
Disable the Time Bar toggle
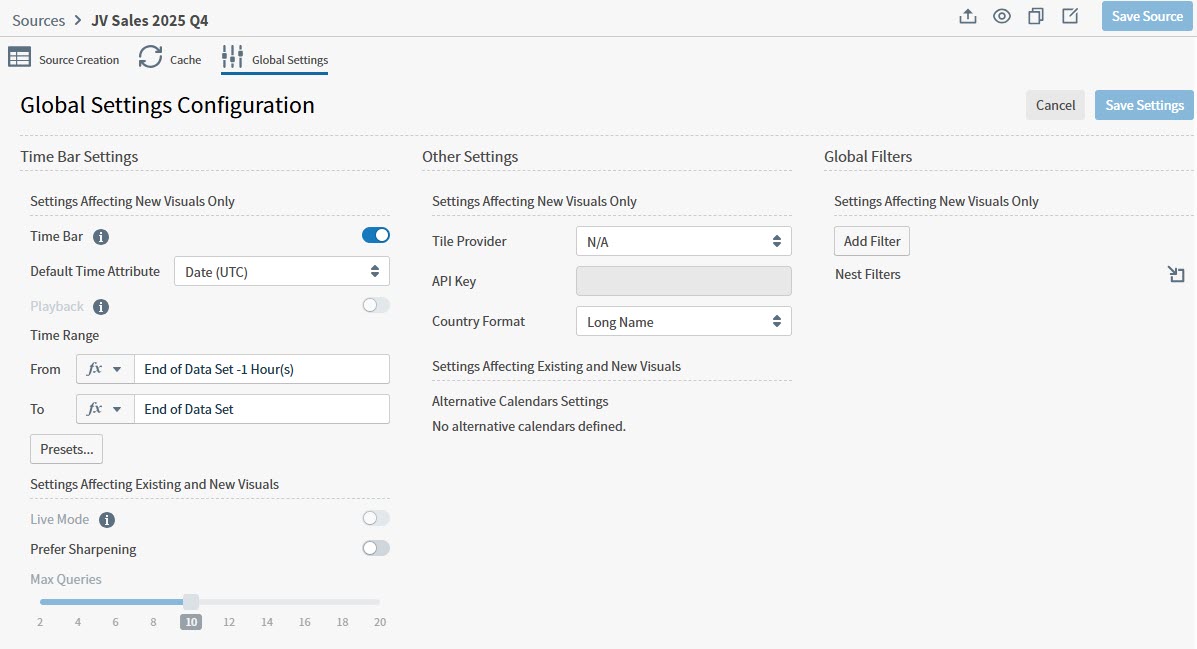pyautogui.click(x=376, y=234)
